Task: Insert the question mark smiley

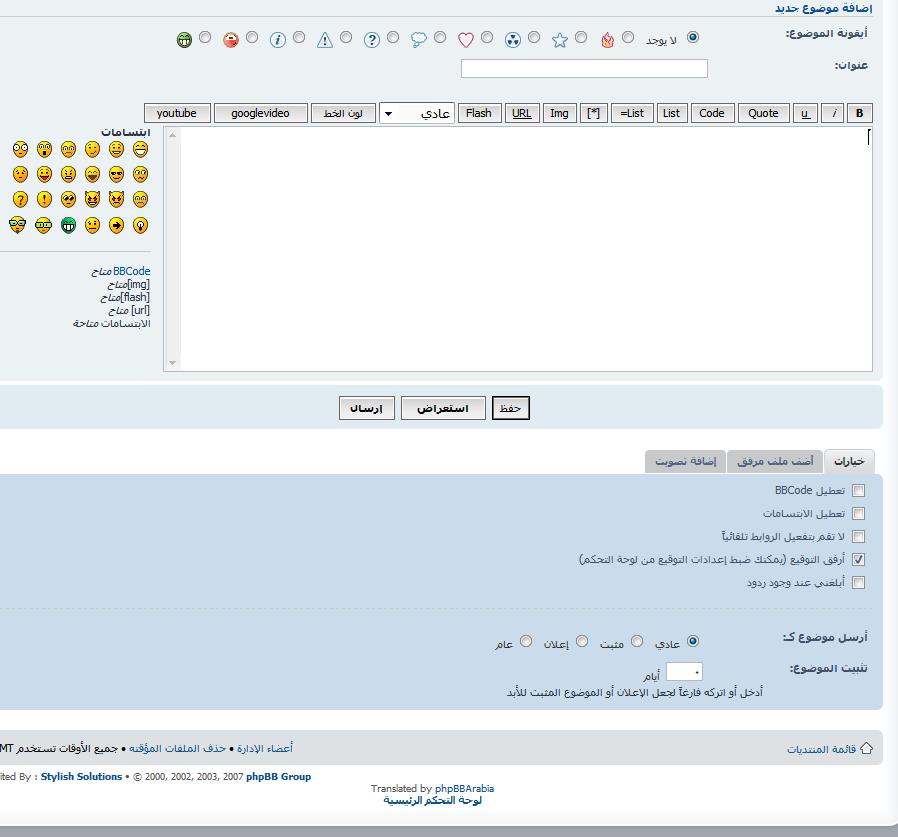Action: tap(20, 199)
